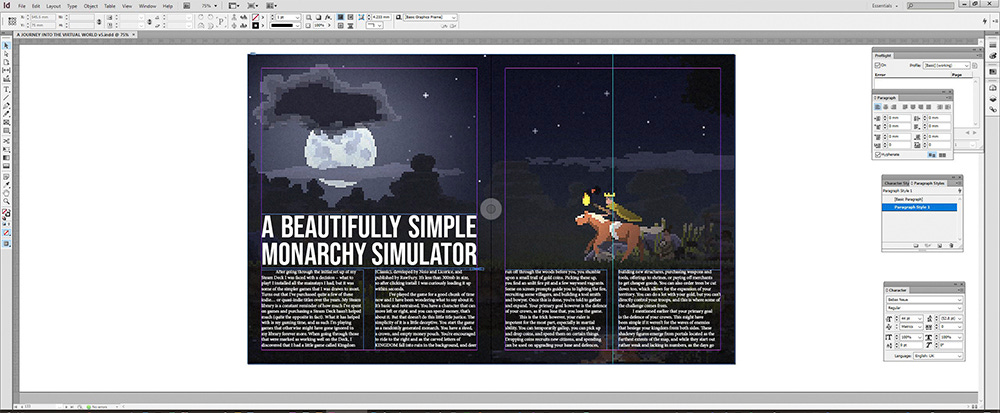Screen dimensions: 1000x413
Task: Click the Paragraph panel tab
Action: pos(885,98)
